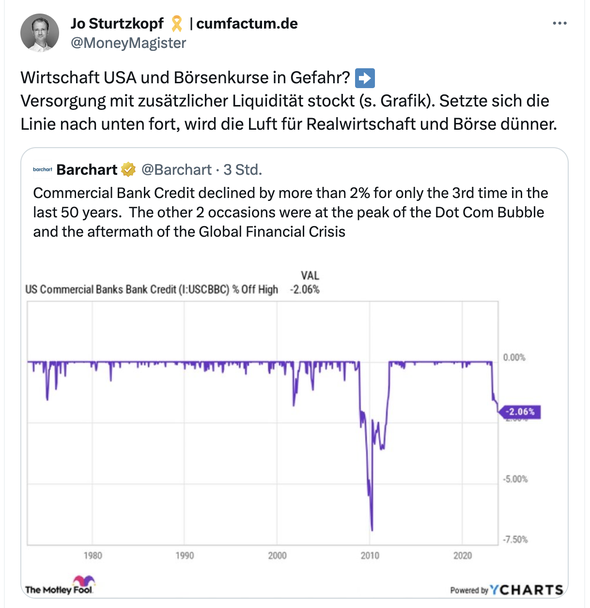Click The Motley Fool logo
590x608 pixels.
coord(60,586)
